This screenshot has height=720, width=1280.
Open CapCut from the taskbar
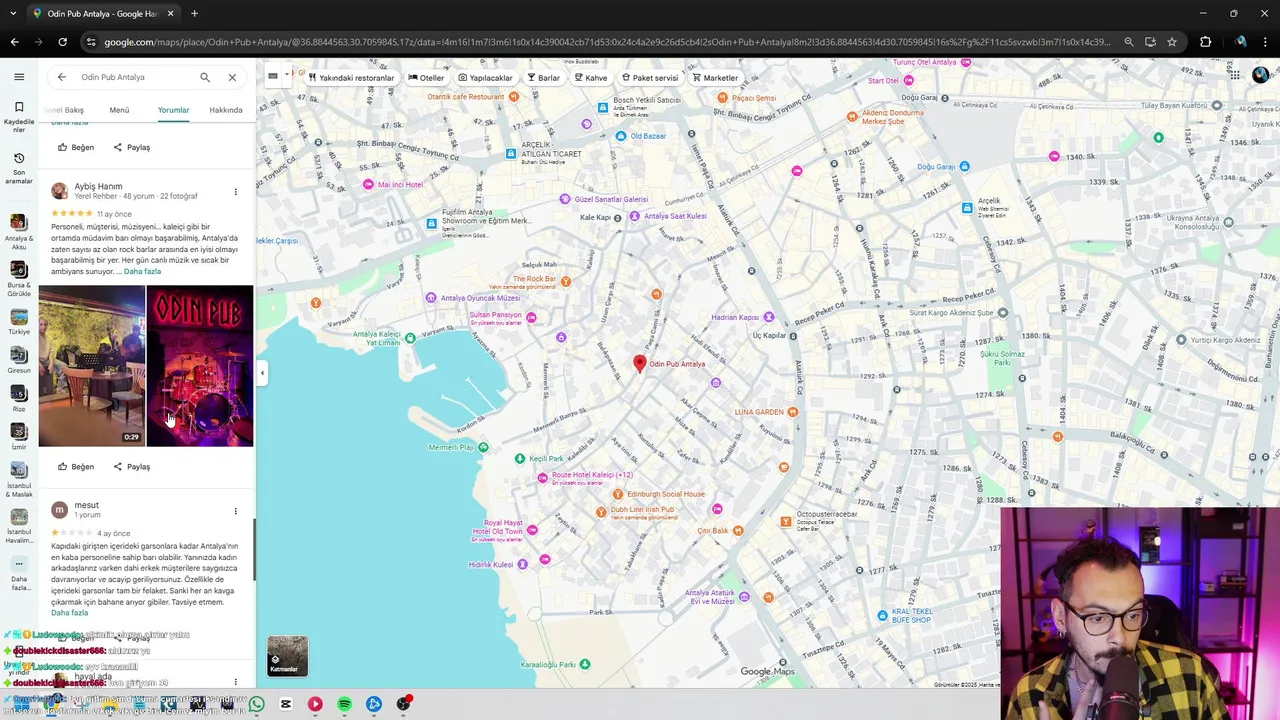(286, 704)
